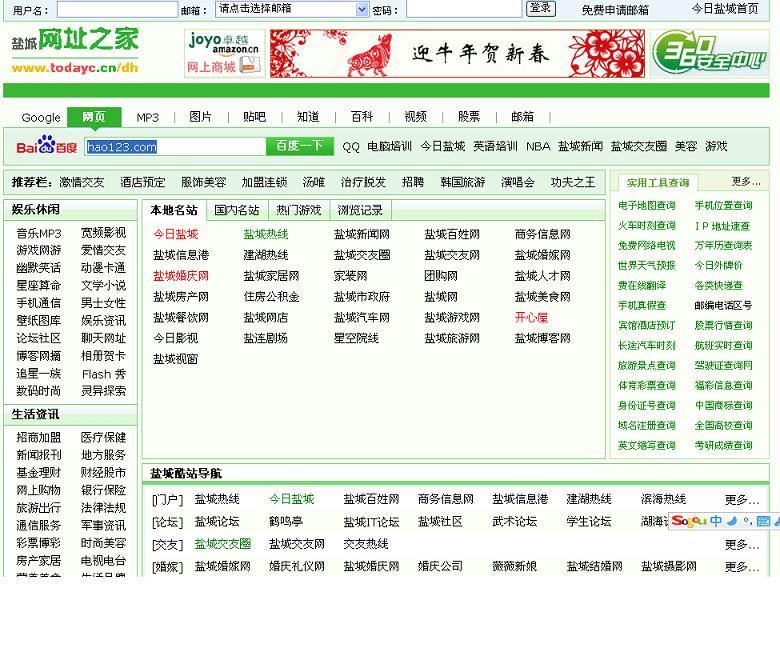Switch to the Google search tab
This screenshot has width=780, height=664.
tap(41, 118)
